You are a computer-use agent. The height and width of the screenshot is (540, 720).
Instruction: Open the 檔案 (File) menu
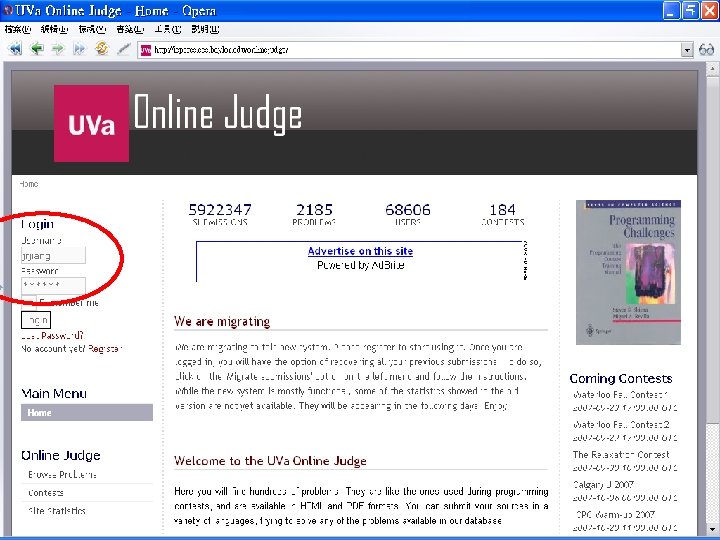[x=17, y=29]
